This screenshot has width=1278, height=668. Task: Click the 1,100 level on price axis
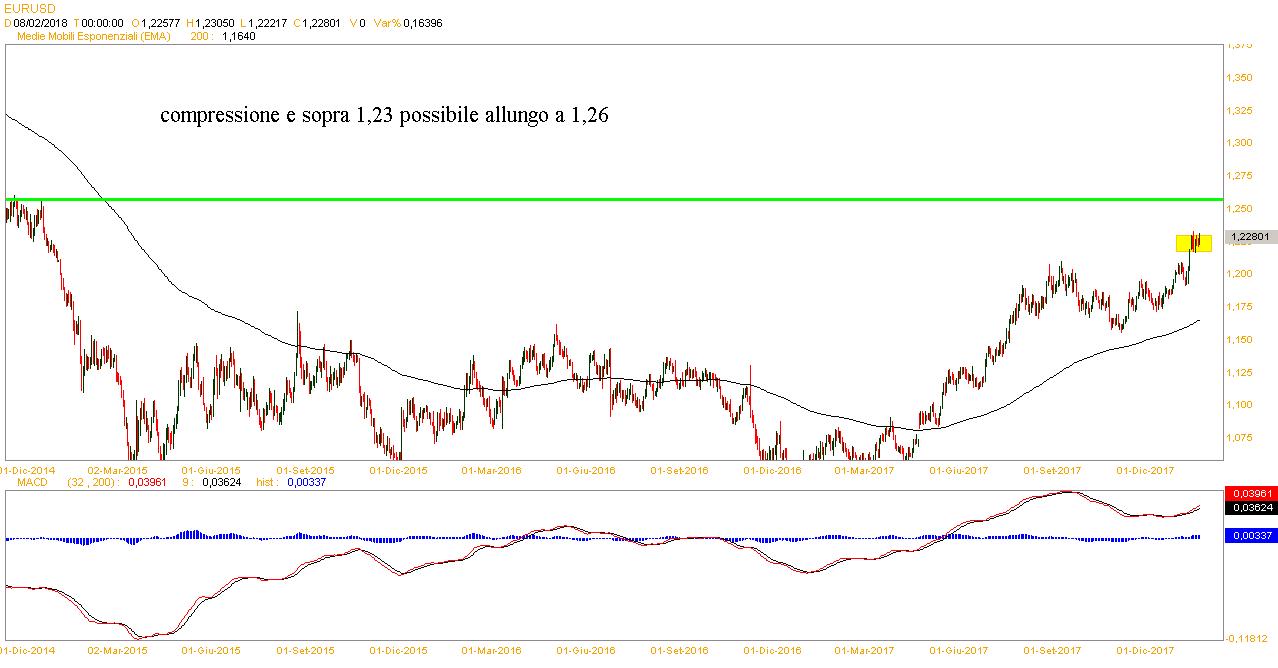(x=1241, y=404)
